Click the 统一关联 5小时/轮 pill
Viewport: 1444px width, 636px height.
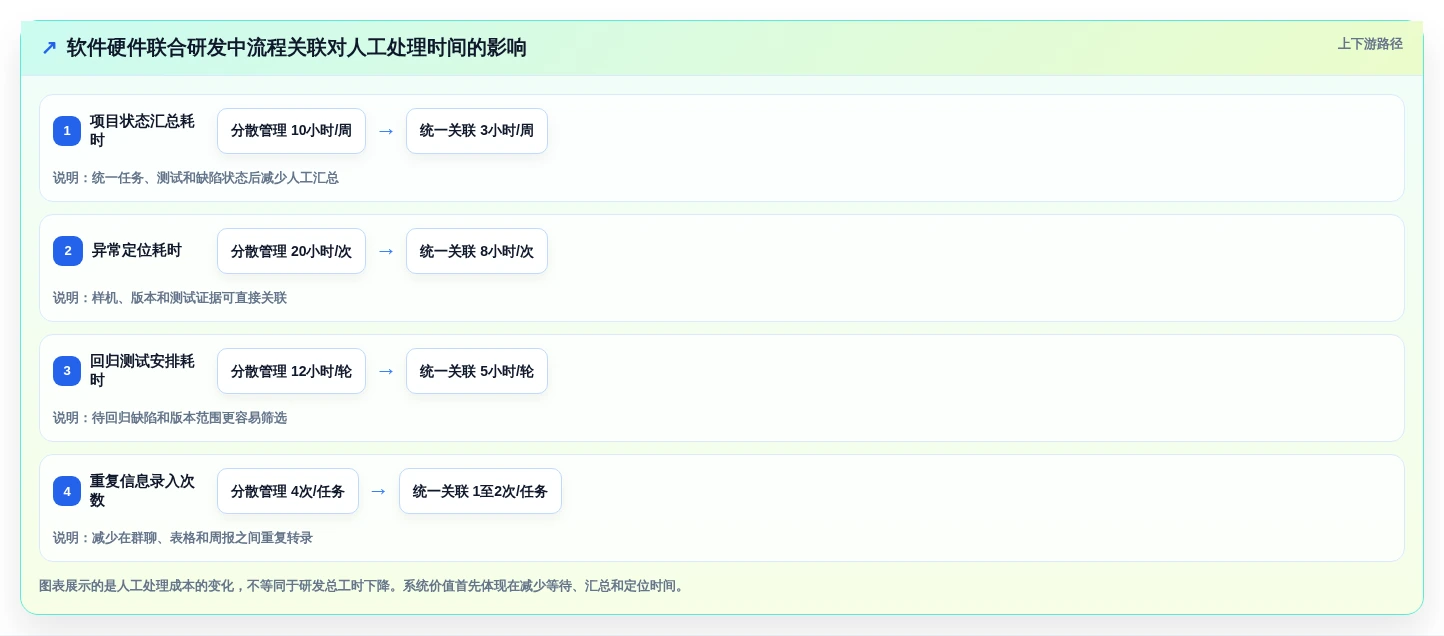coord(477,371)
